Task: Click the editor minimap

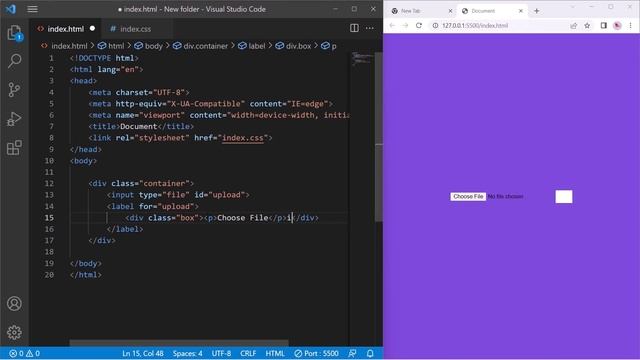Action: 362,59
